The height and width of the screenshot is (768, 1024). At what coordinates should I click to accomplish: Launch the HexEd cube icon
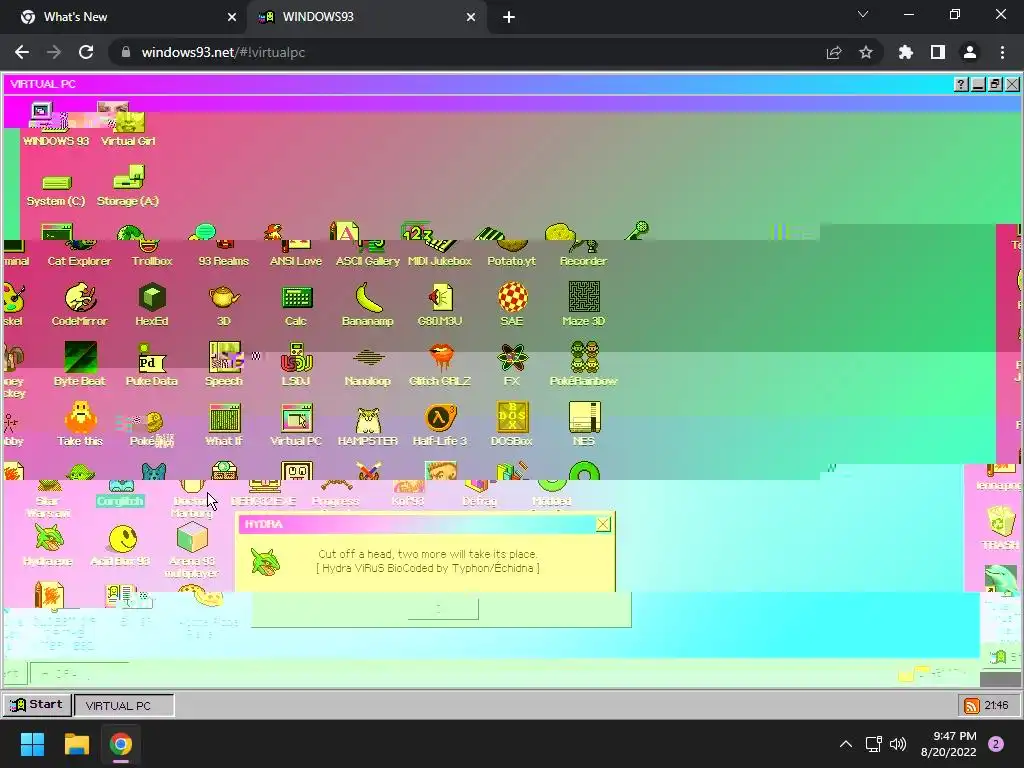coord(152,304)
